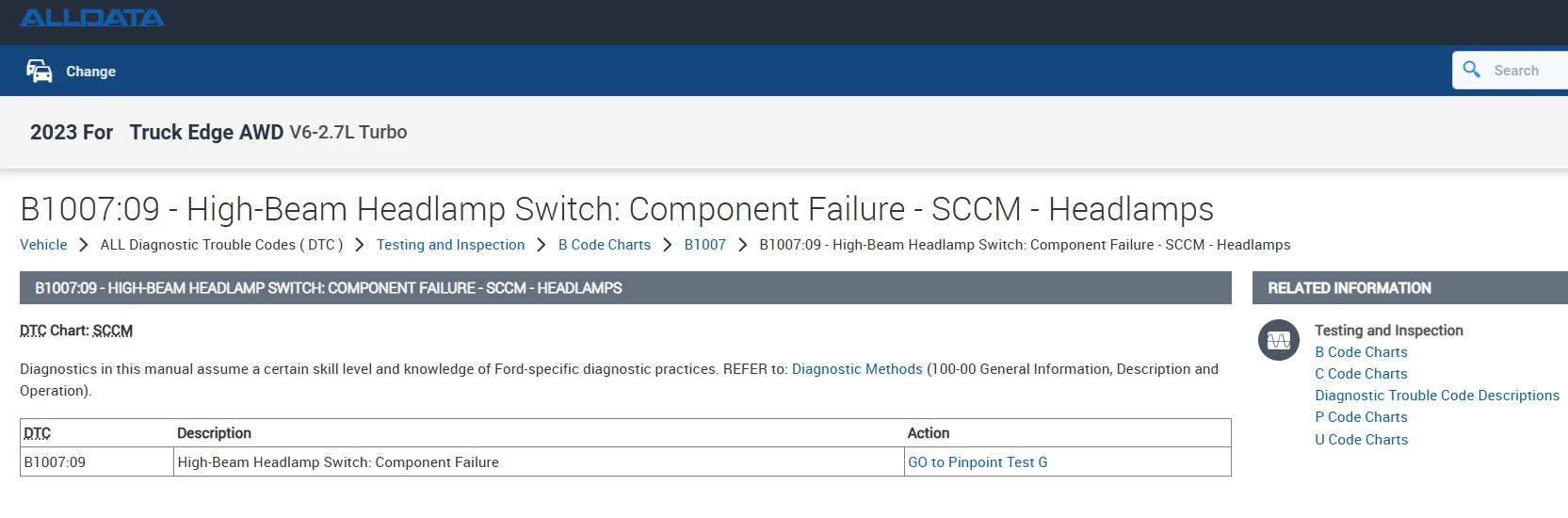Viewport: 1568px width, 518px height.
Task: Click ALL Diagnostic Trouble Codes breadcrumb
Action: (221, 245)
